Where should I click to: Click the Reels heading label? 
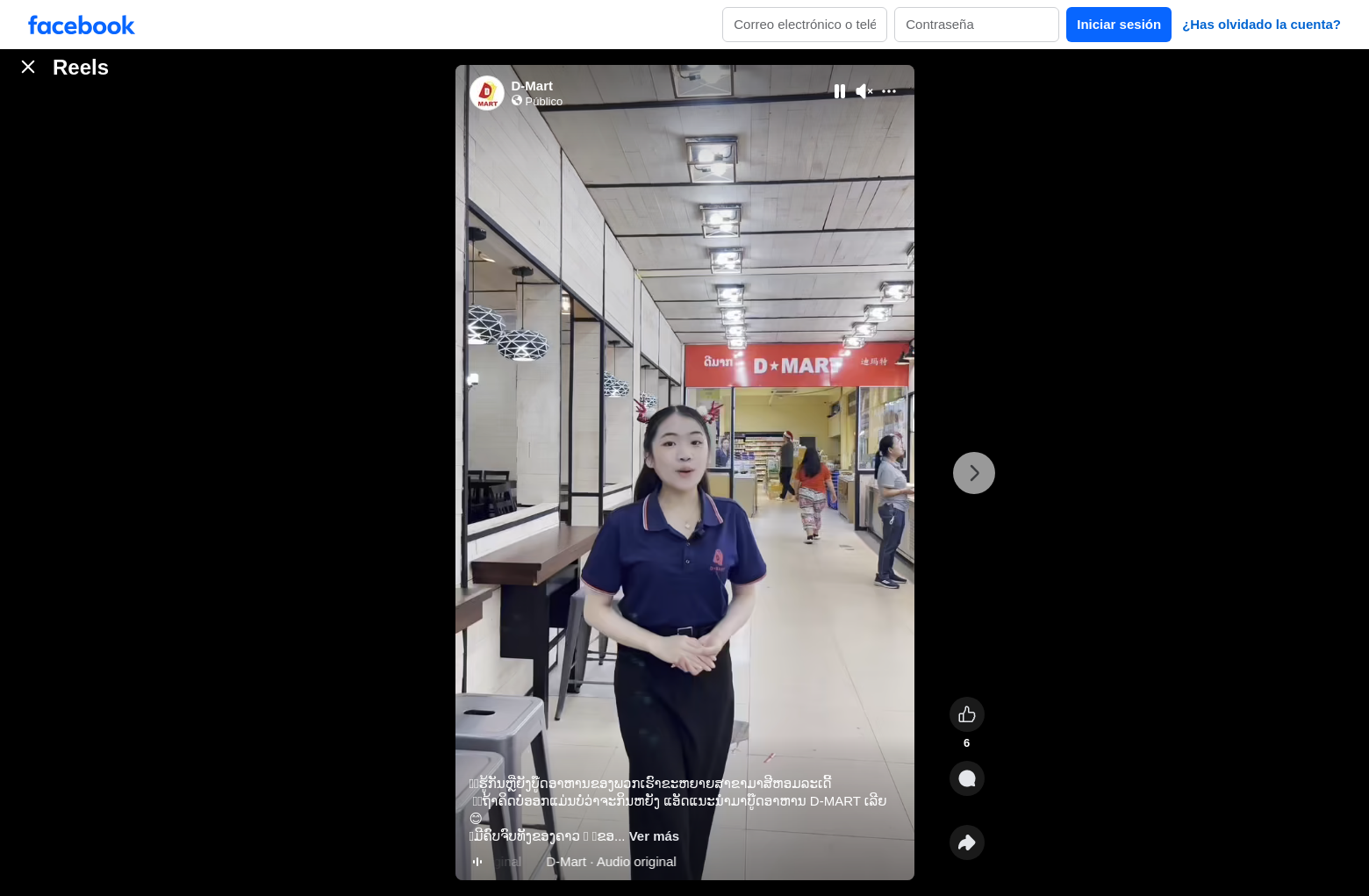[x=81, y=68]
